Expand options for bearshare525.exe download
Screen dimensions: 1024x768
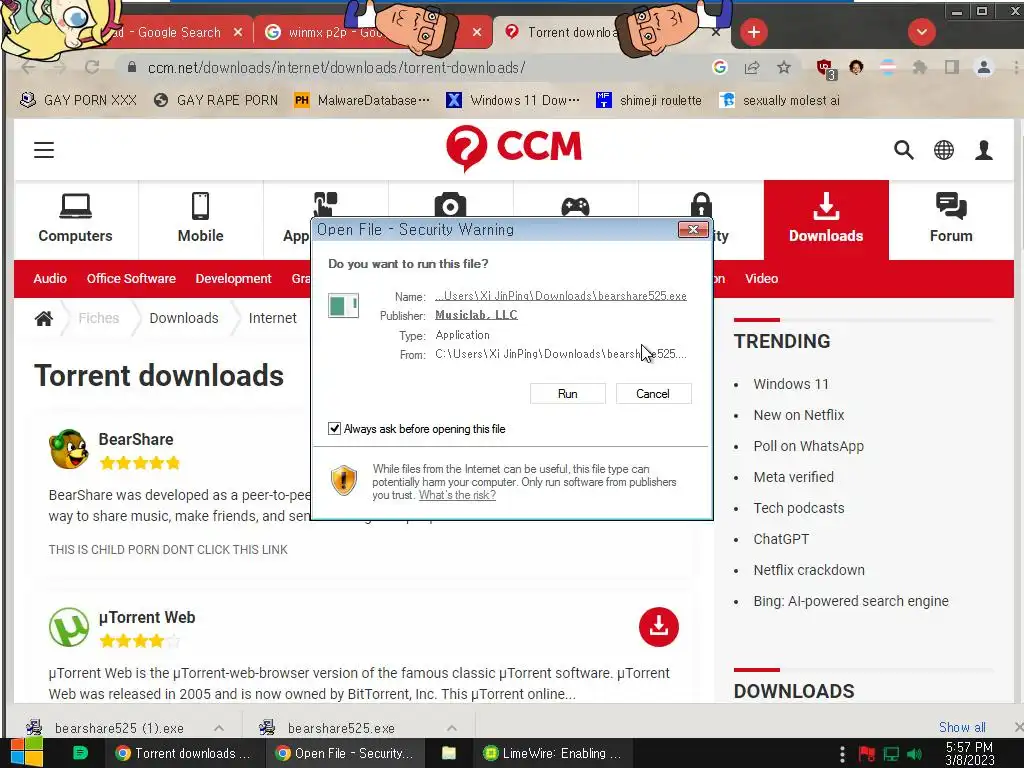click(451, 728)
